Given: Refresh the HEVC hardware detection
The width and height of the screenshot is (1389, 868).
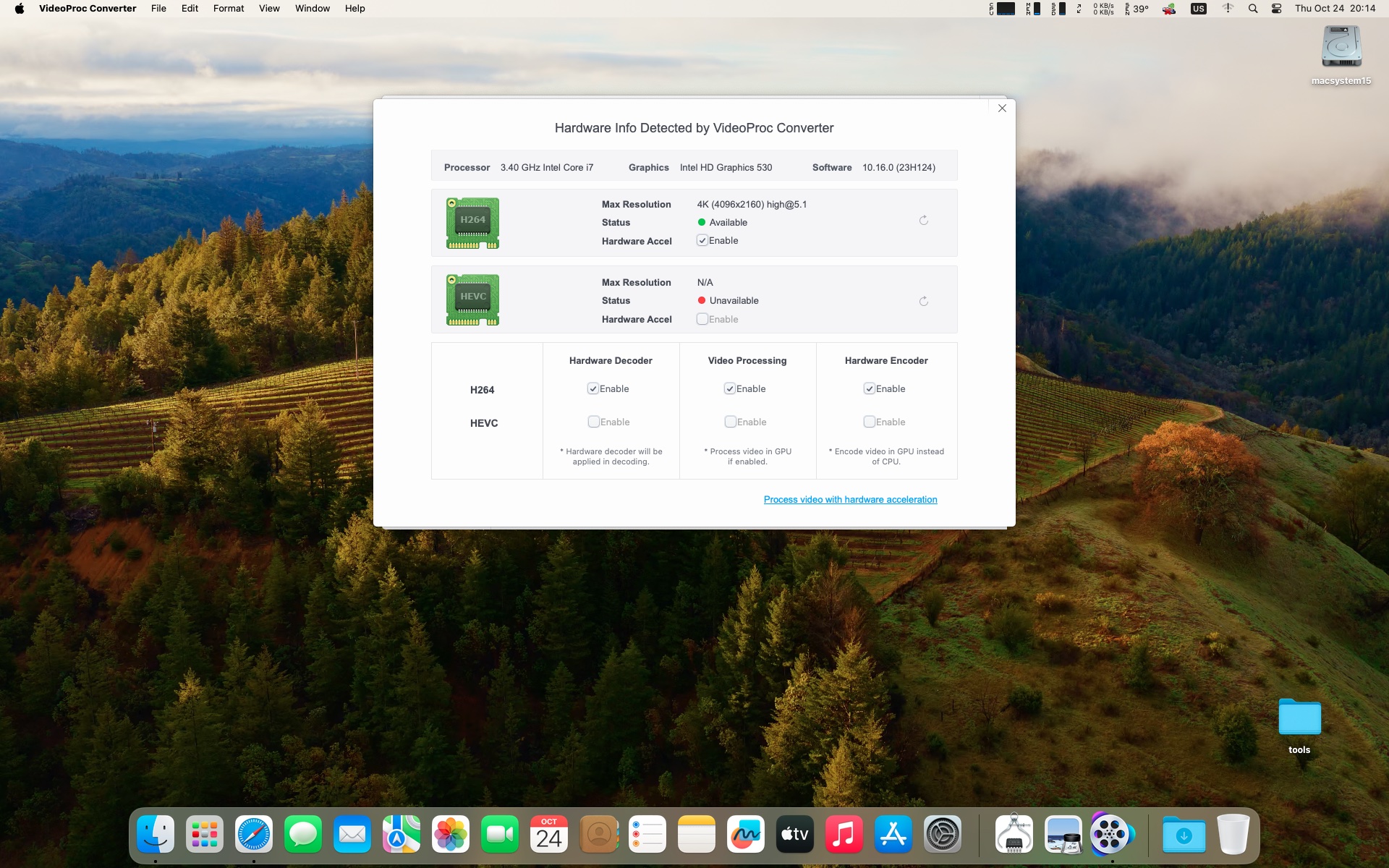Looking at the screenshot, I should coord(923,302).
